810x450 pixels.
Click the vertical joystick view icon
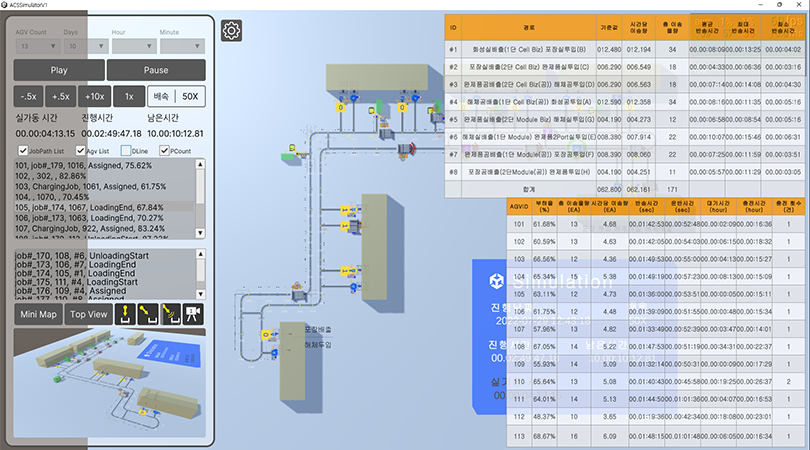click(126, 315)
